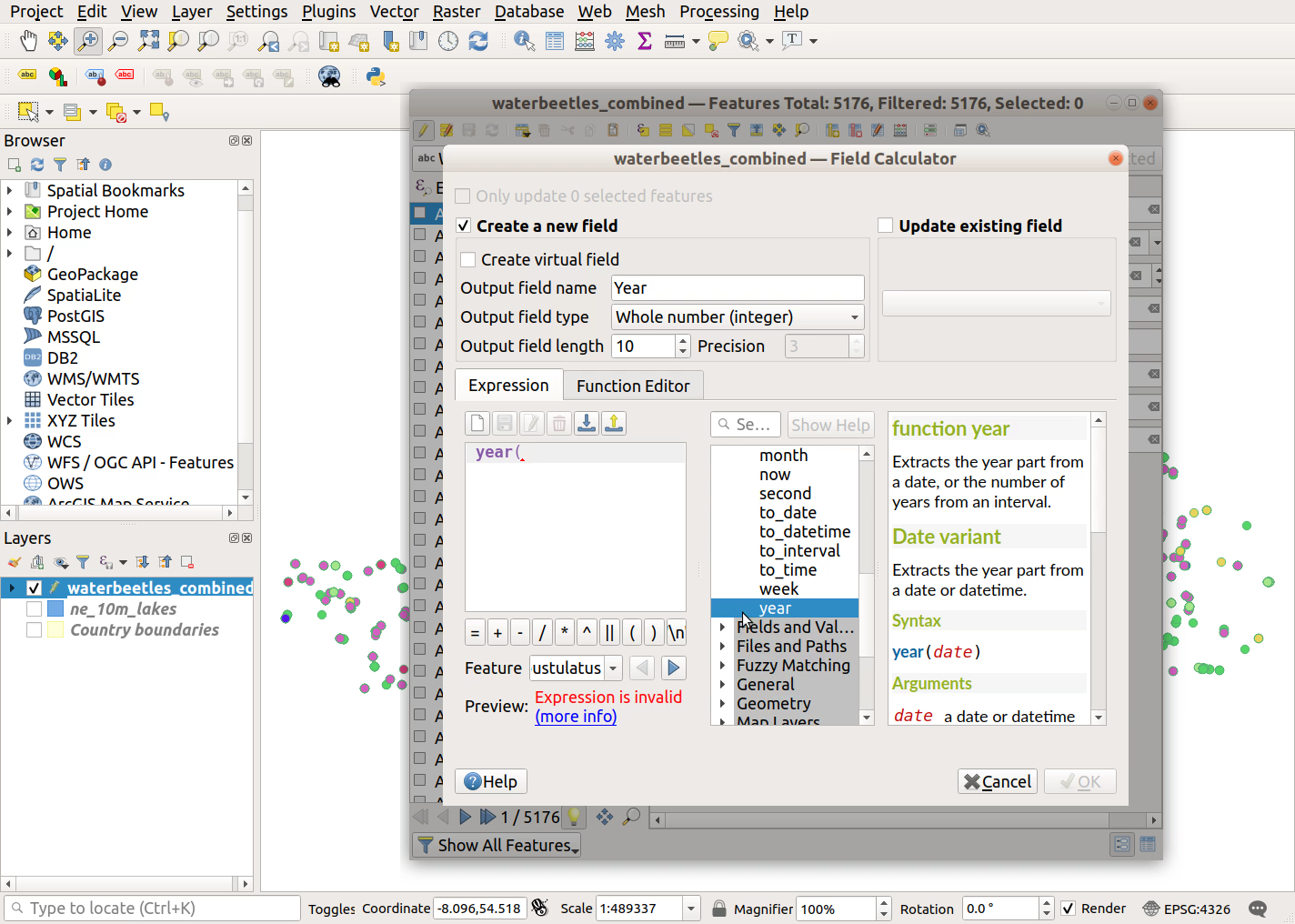Show the ne_10m_lakes layer
Screen dimensions: 1295x924
click(x=35, y=608)
